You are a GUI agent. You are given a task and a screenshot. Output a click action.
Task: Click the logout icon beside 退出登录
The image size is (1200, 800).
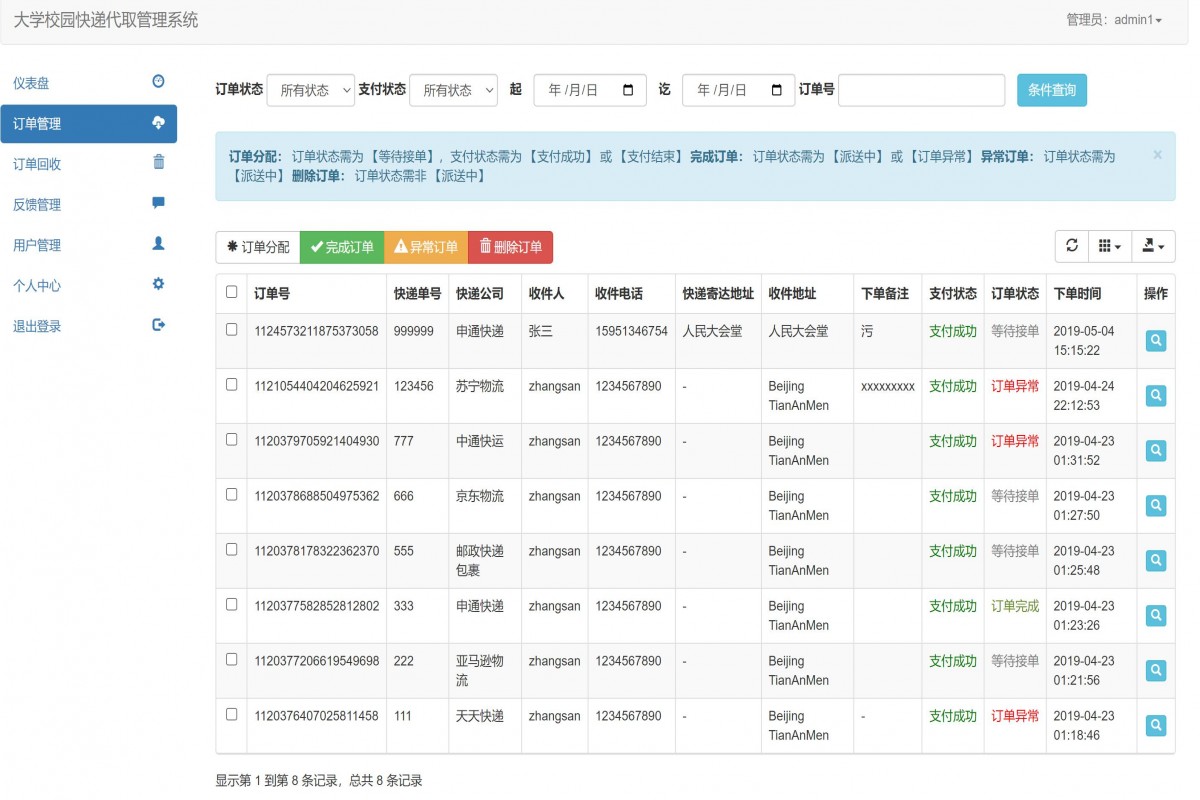point(157,323)
